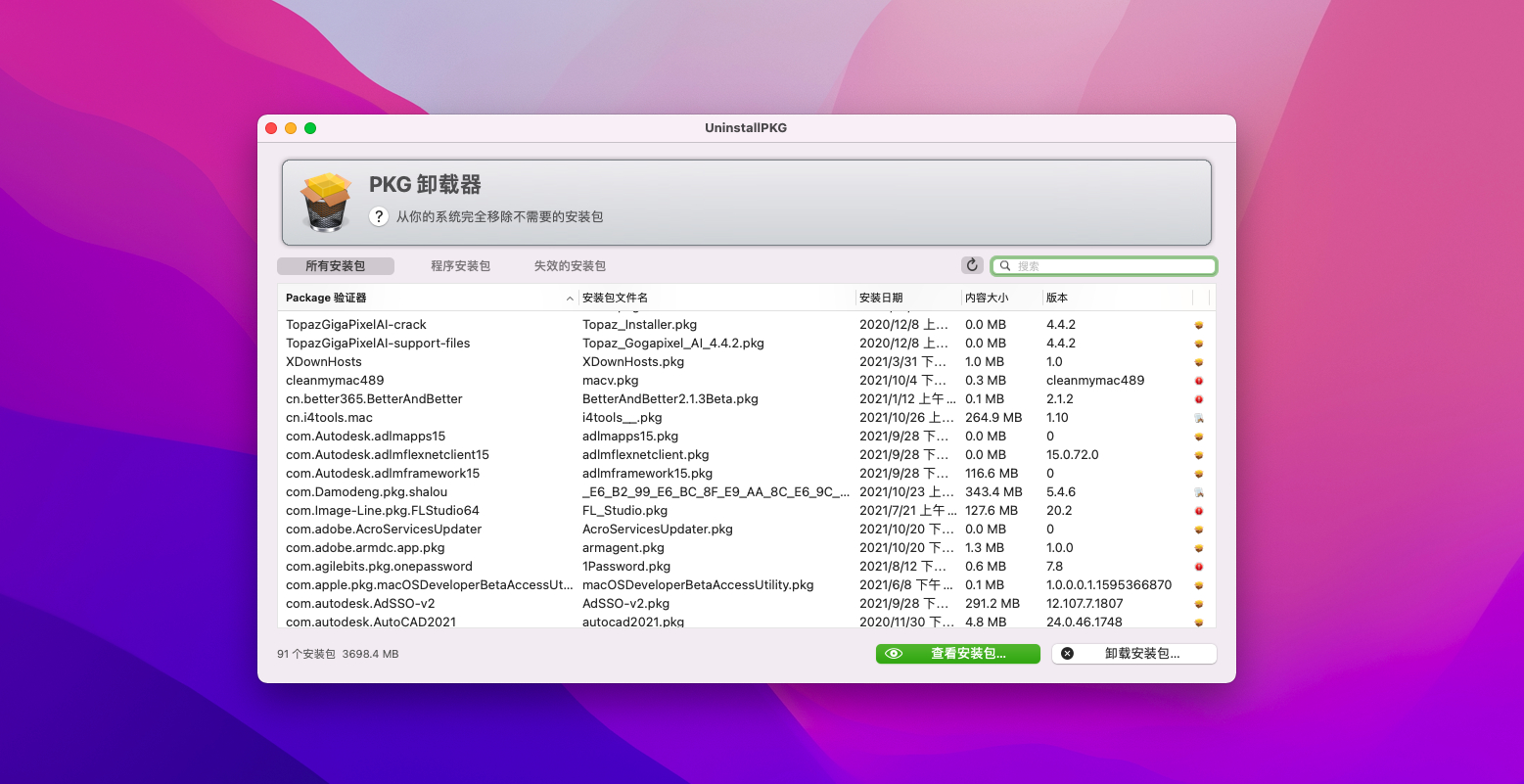Click size value 264.9 MB
The image size is (1524, 784).
993,418
